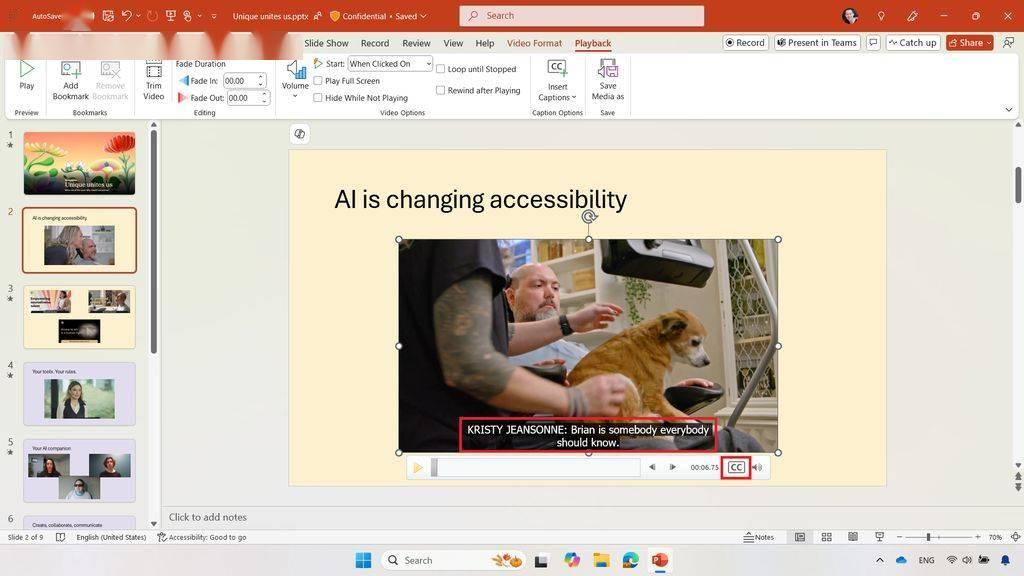This screenshot has width=1024, height=576.
Task: Click the Fade In duration field
Action: (x=240, y=81)
